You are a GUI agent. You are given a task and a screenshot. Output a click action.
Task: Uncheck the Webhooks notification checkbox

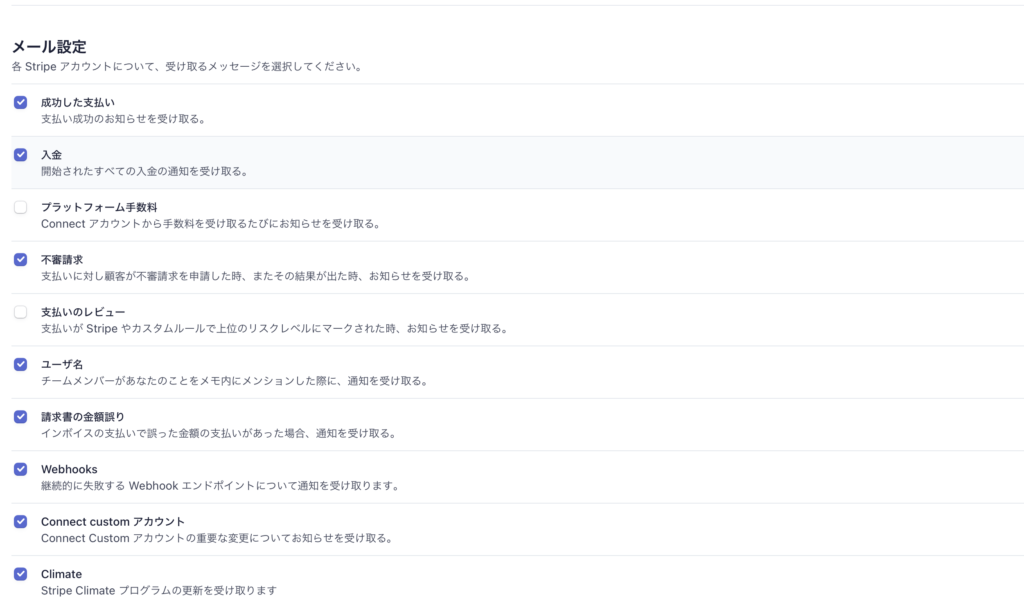[x=20, y=469]
